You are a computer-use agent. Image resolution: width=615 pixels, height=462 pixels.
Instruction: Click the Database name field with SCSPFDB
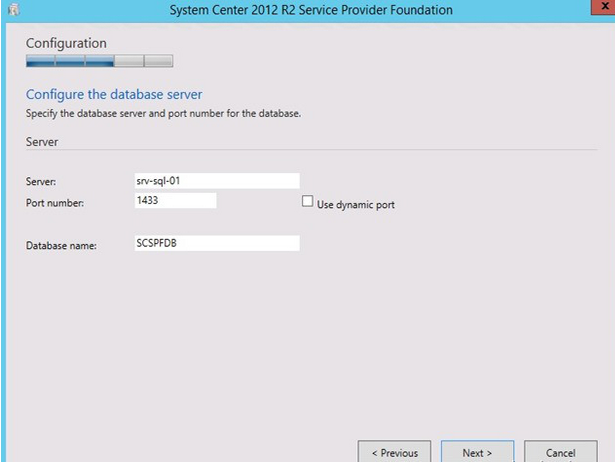coord(217,243)
